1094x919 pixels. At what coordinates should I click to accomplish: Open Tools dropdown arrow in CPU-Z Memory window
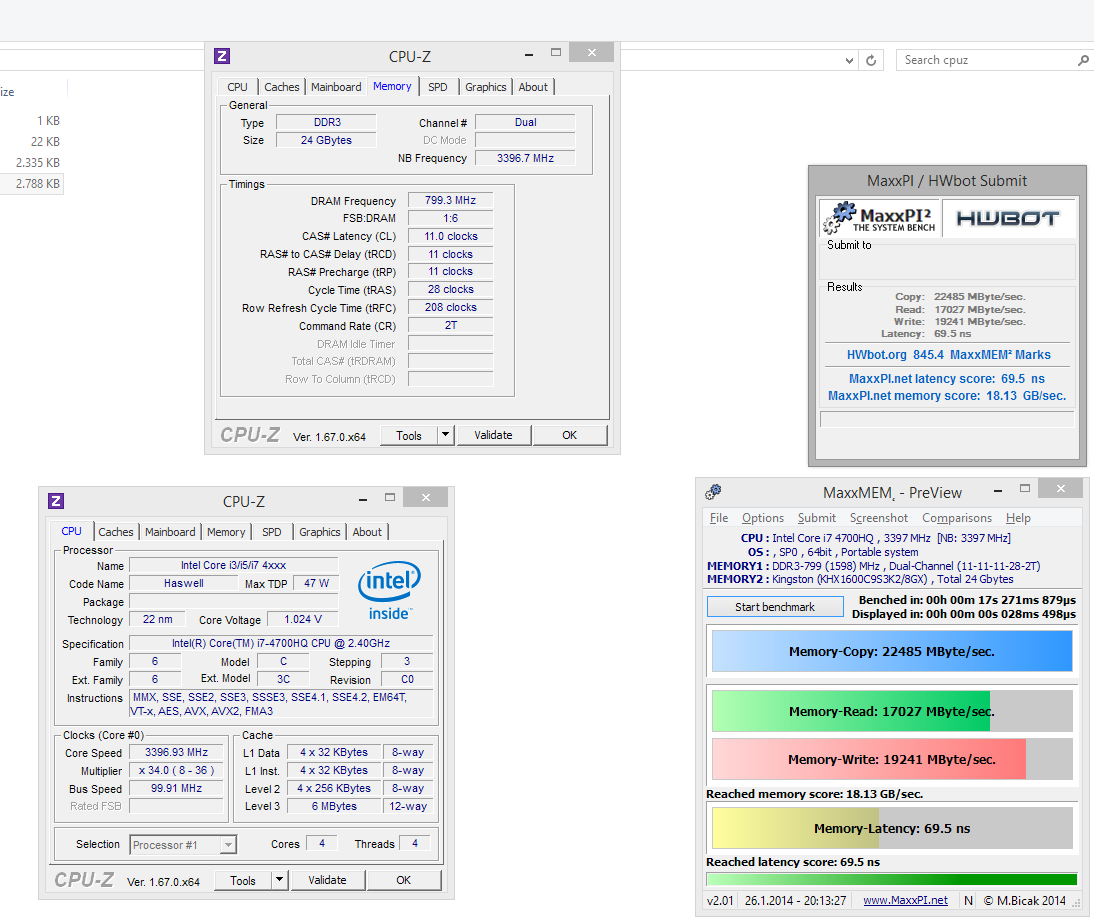click(445, 435)
